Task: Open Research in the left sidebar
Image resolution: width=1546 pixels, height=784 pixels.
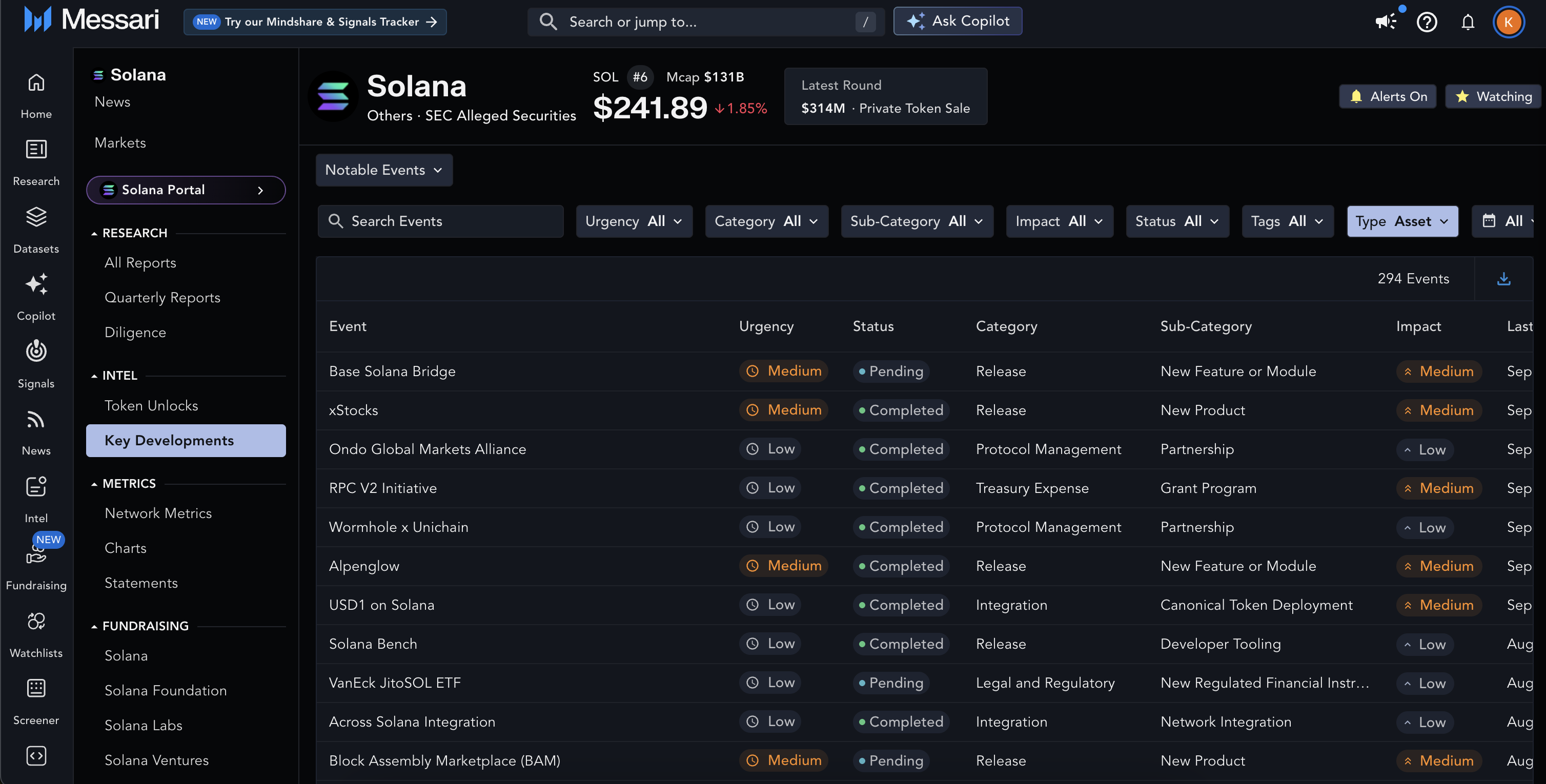Action: coord(36,162)
